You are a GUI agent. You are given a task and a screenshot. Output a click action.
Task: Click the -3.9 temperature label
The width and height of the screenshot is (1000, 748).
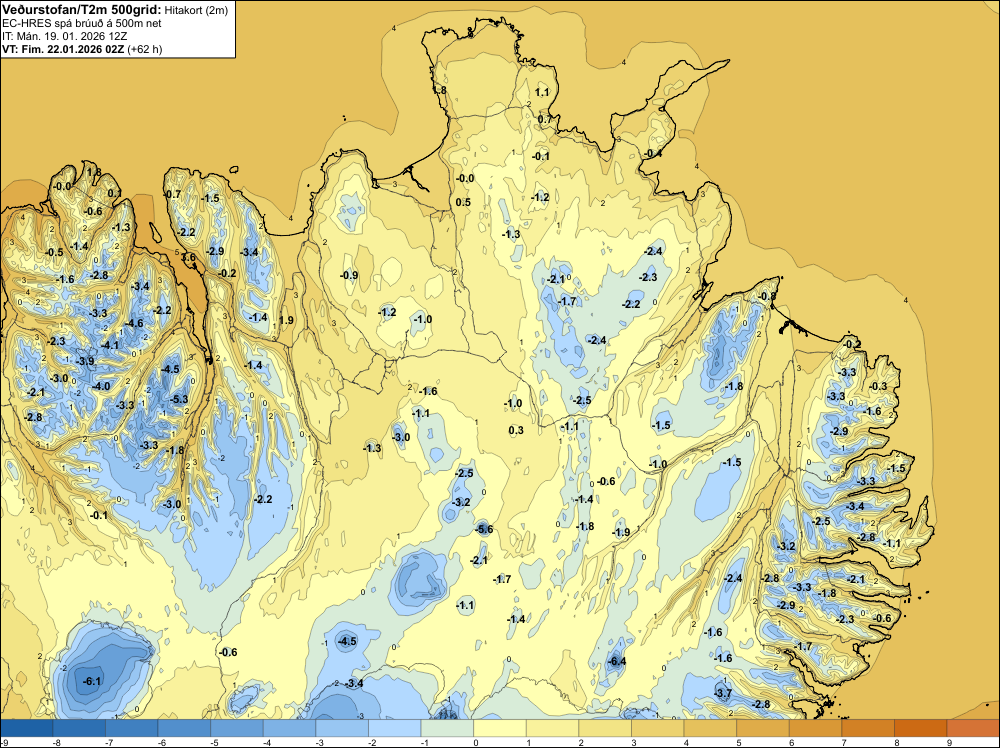point(85,361)
